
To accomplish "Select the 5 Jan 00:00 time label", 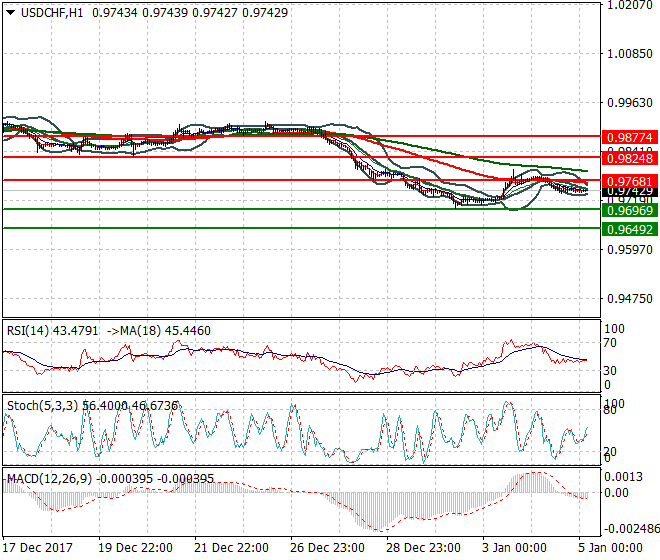I will click(610, 548).
